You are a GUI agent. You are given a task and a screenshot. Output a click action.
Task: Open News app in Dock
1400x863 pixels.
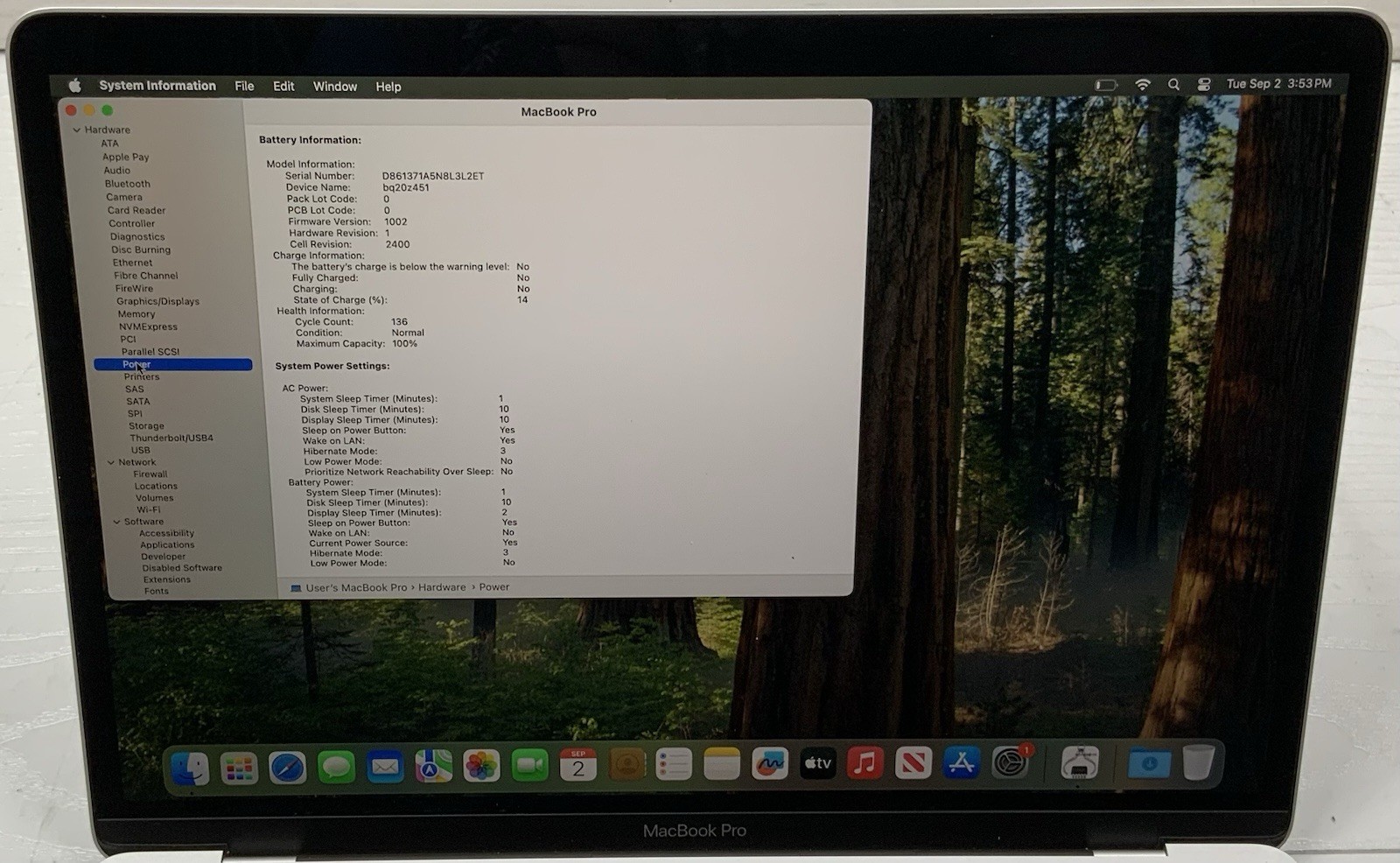913,763
